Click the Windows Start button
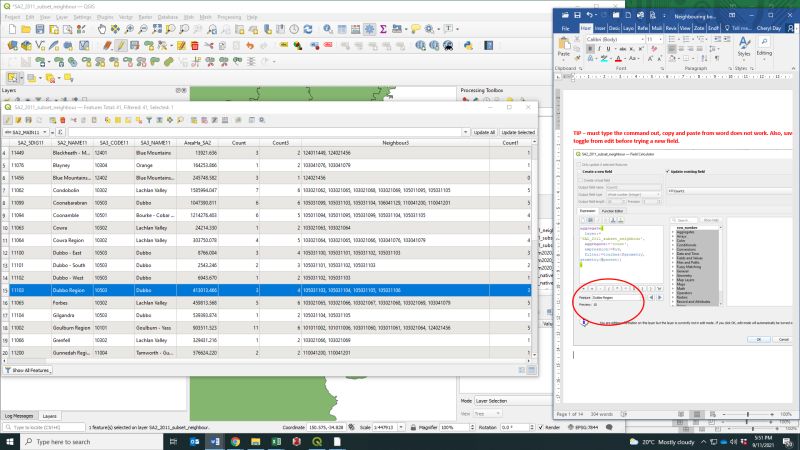 10,441
